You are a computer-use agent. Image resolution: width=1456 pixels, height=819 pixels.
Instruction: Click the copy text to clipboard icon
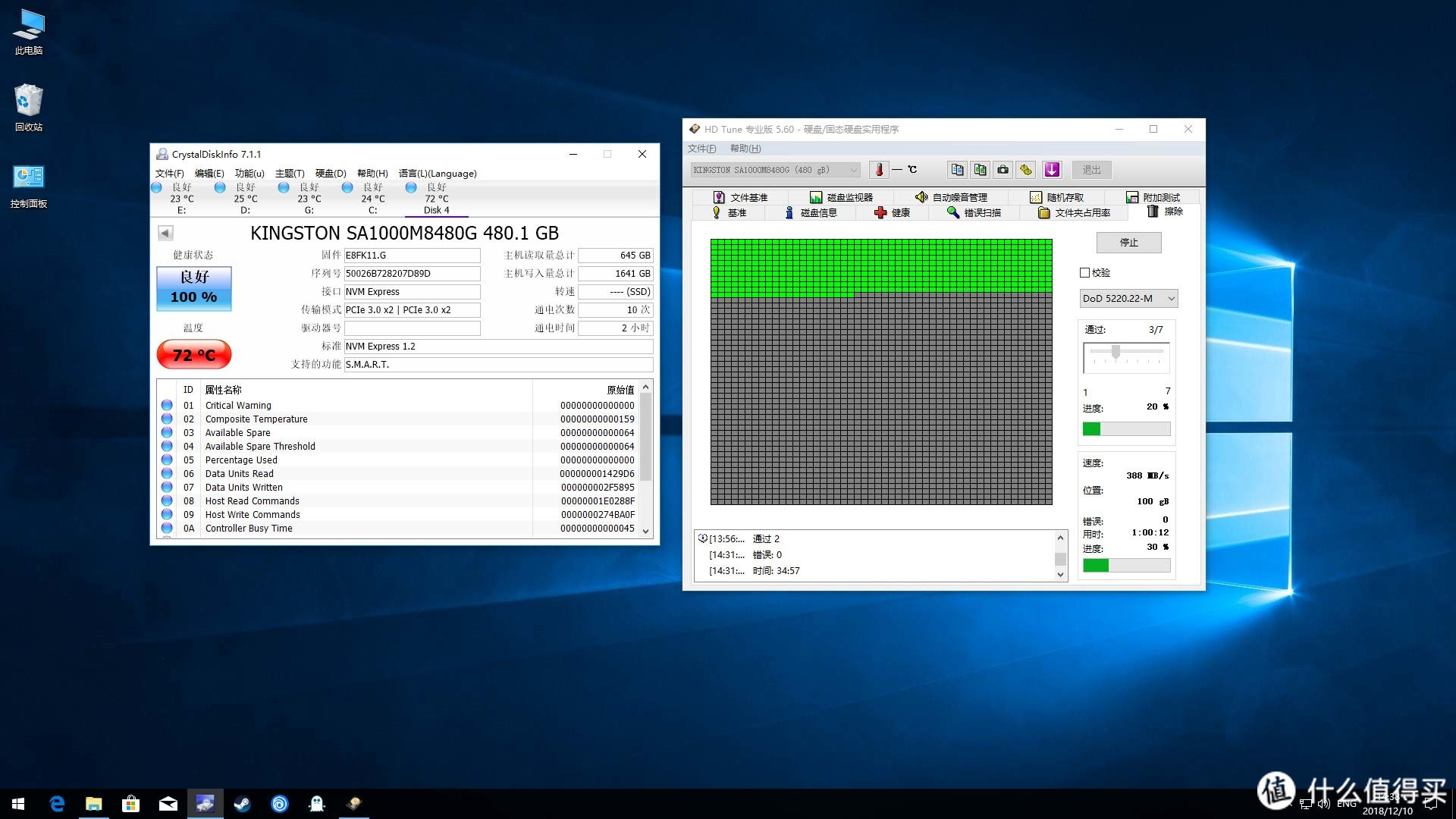(957, 170)
